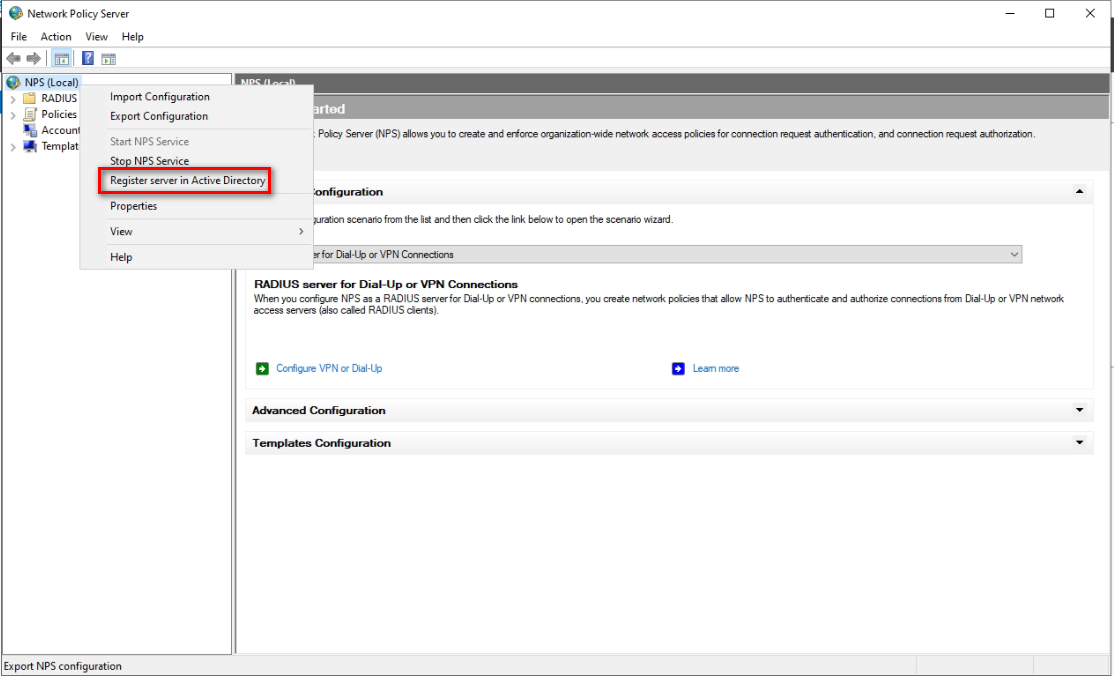
Task: Expand the Advanced Configuration section
Action: 1078,410
